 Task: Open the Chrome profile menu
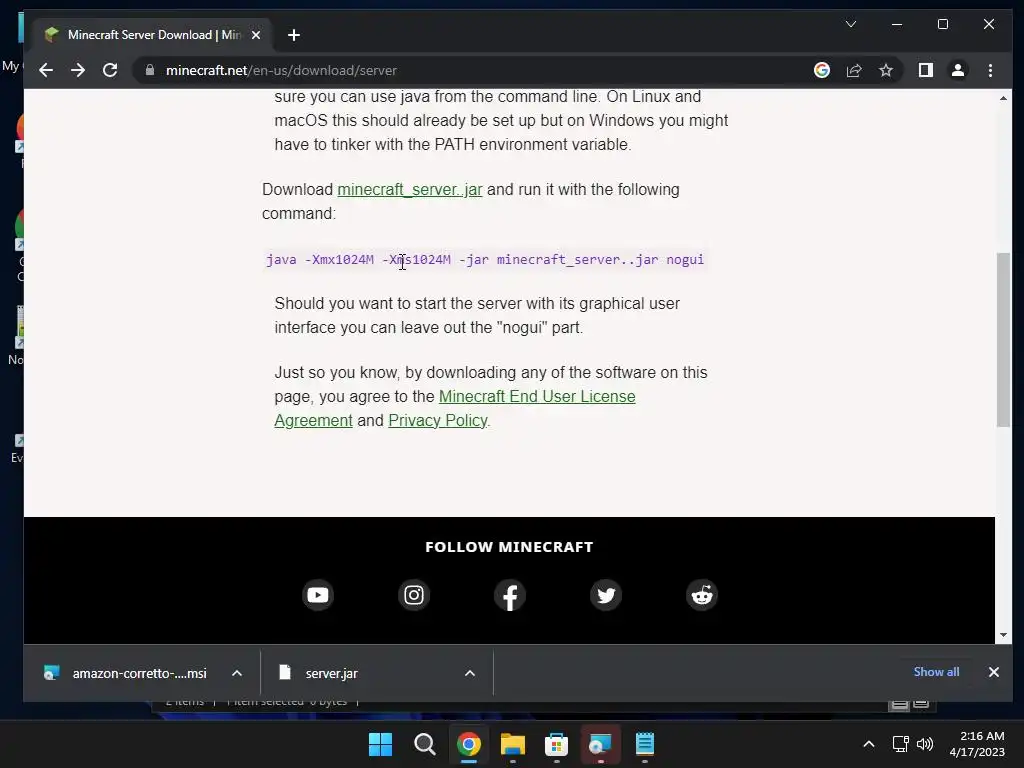pyautogui.click(x=957, y=70)
